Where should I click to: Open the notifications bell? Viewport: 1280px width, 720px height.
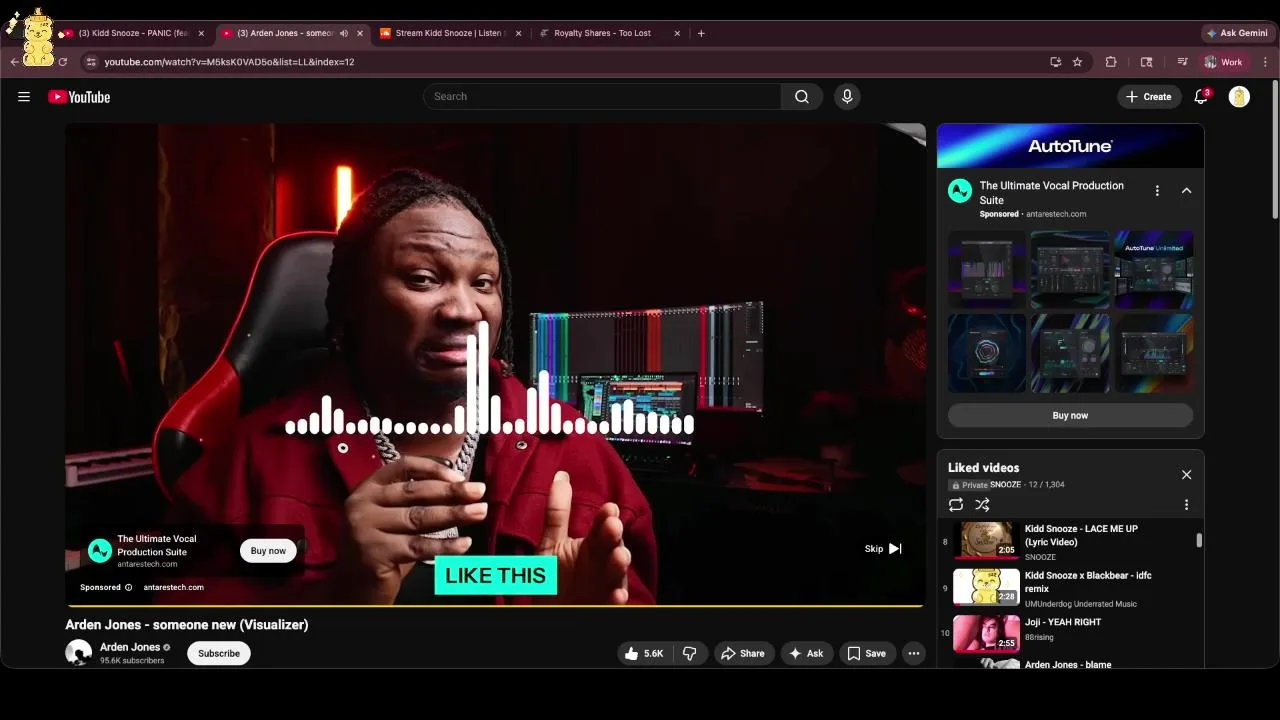(1201, 97)
